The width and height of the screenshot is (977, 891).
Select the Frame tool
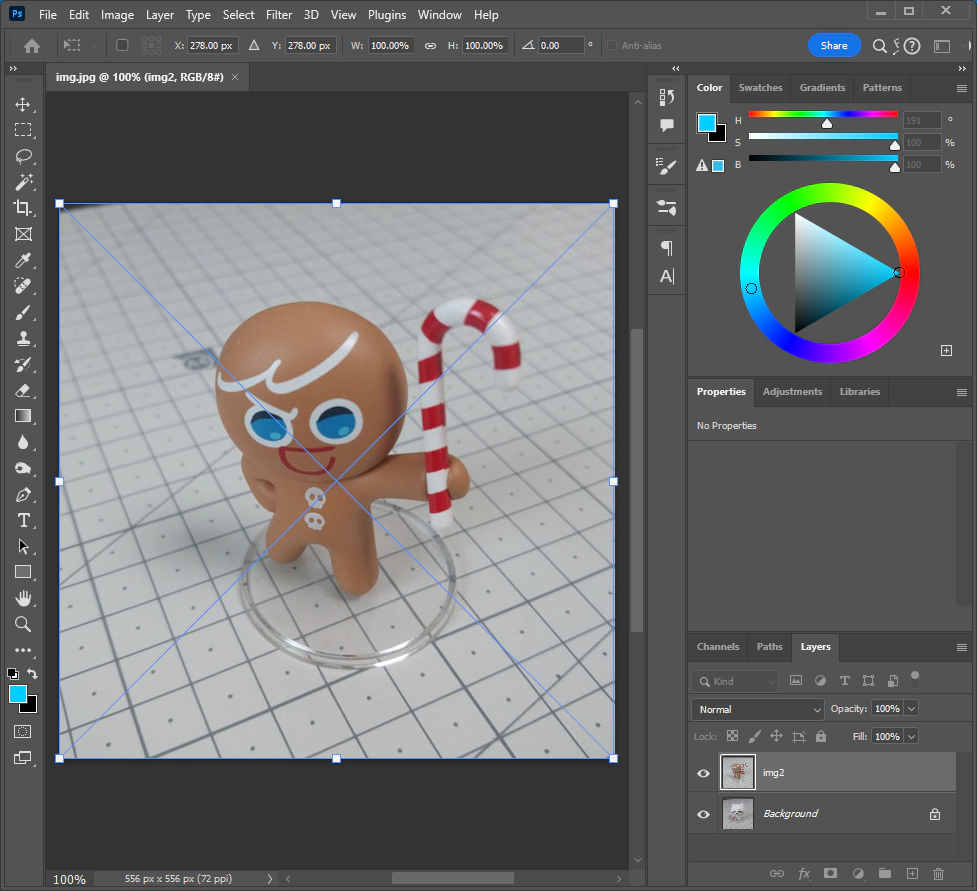[x=23, y=234]
